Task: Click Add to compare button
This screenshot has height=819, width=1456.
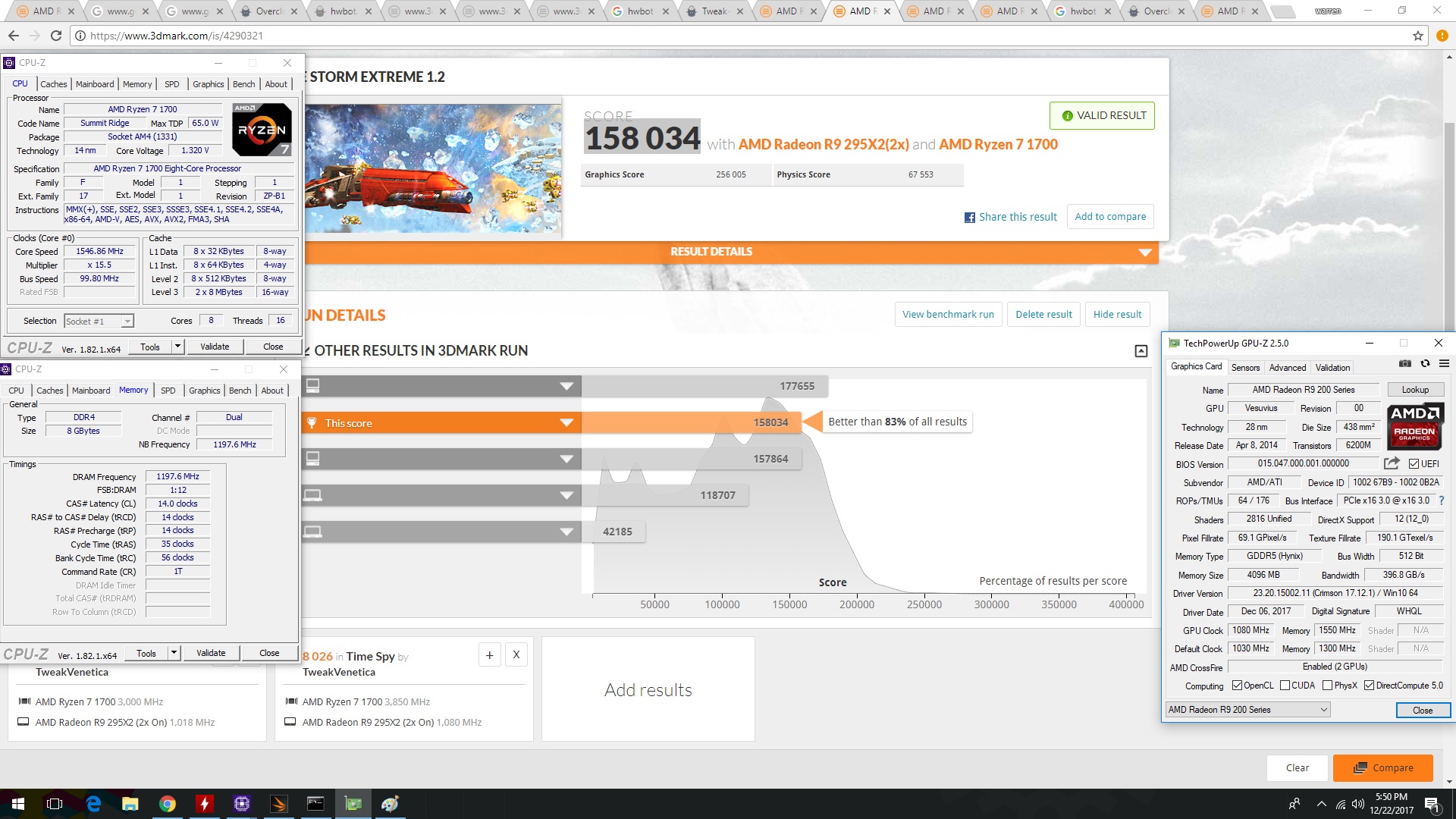Action: coord(1110,217)
